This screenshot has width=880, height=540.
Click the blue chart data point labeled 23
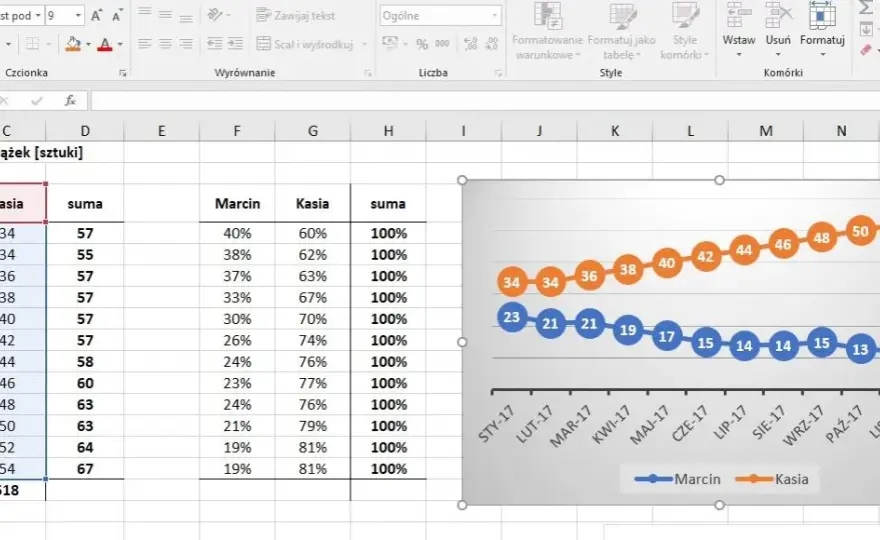point(511,317)
